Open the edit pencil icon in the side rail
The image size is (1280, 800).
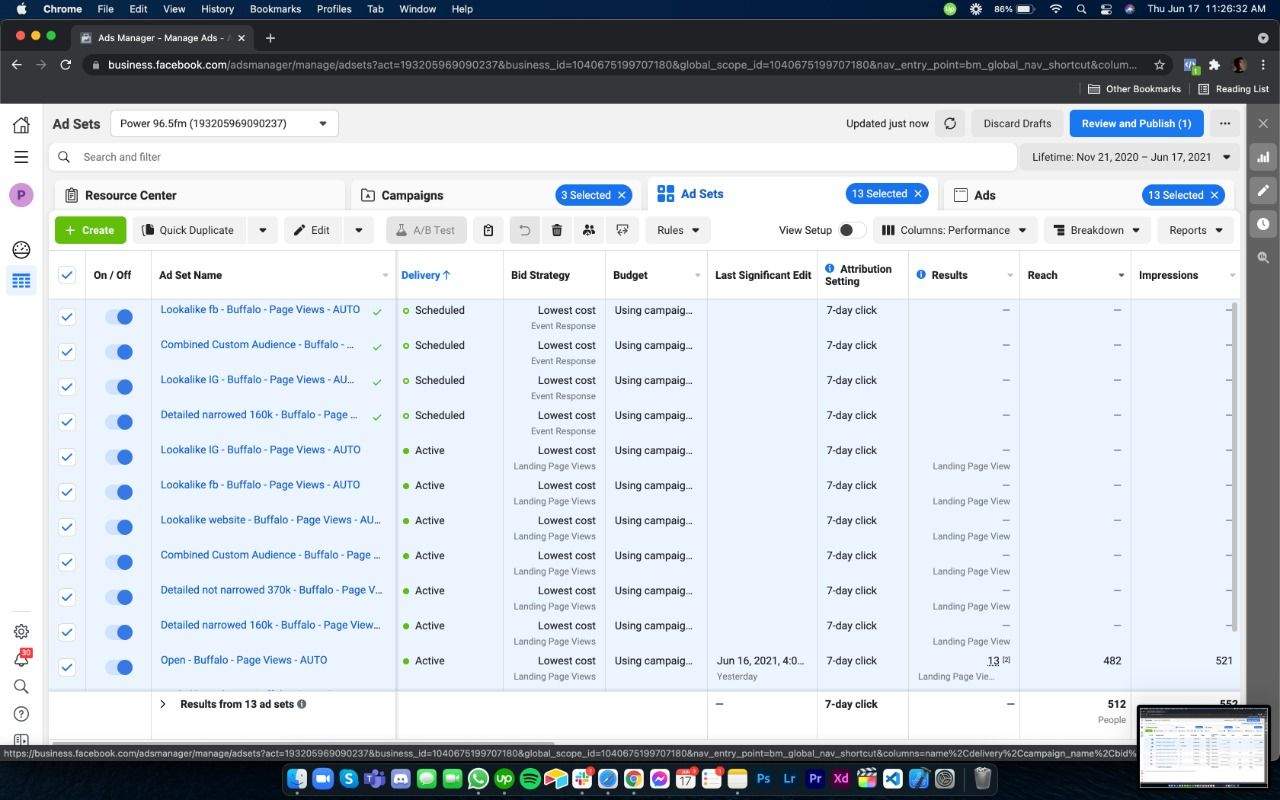pyautogui.click(x=1263, y=190)
